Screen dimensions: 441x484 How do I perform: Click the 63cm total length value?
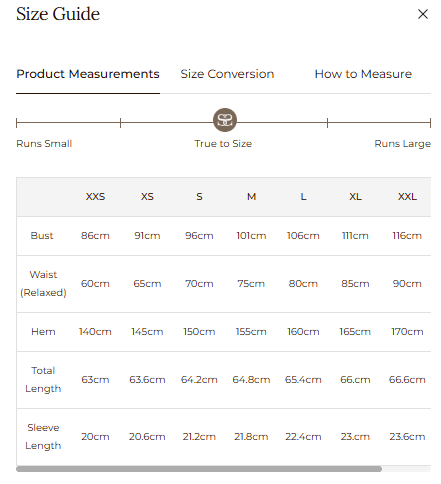(95, 380)
